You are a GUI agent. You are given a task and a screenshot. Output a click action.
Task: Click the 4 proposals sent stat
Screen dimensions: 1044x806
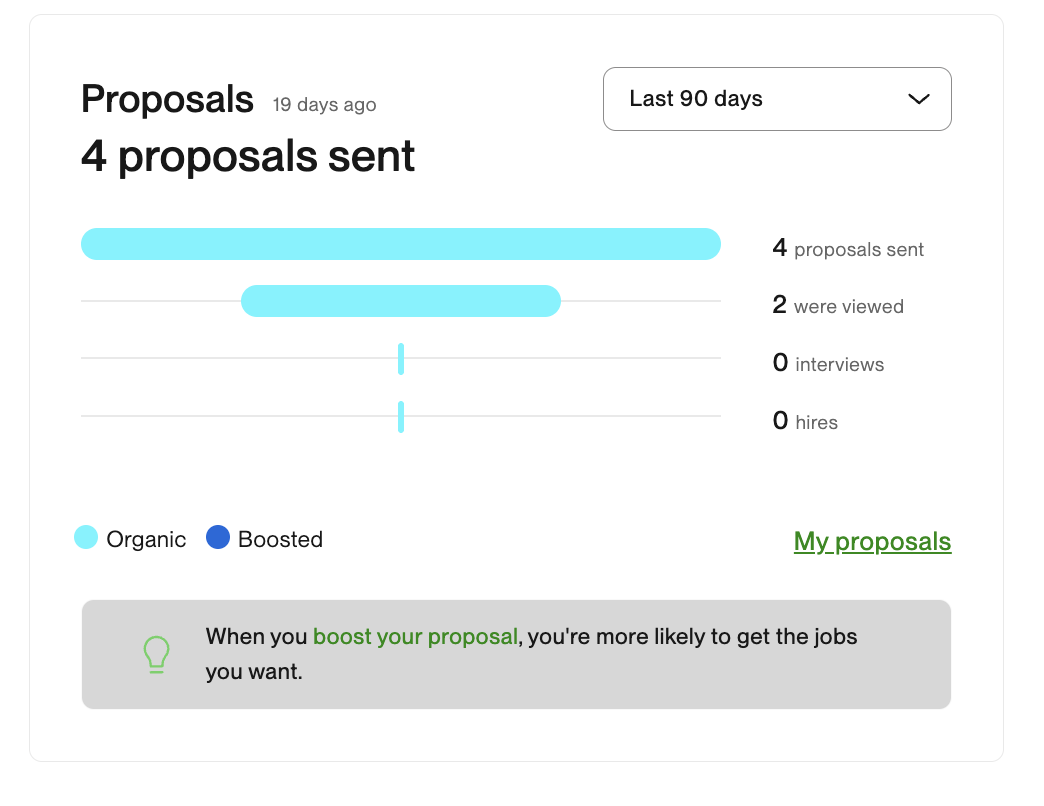pos(847,248)
